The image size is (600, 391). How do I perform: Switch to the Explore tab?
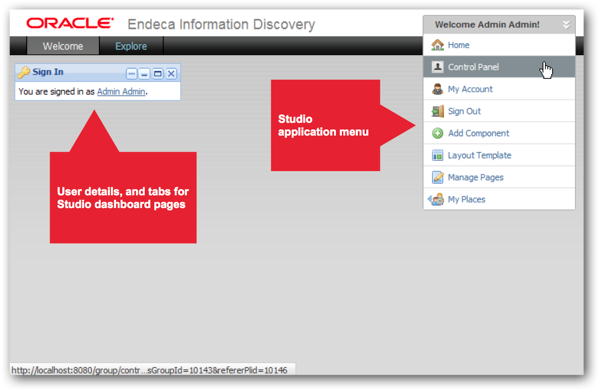[x=131, y=46]
